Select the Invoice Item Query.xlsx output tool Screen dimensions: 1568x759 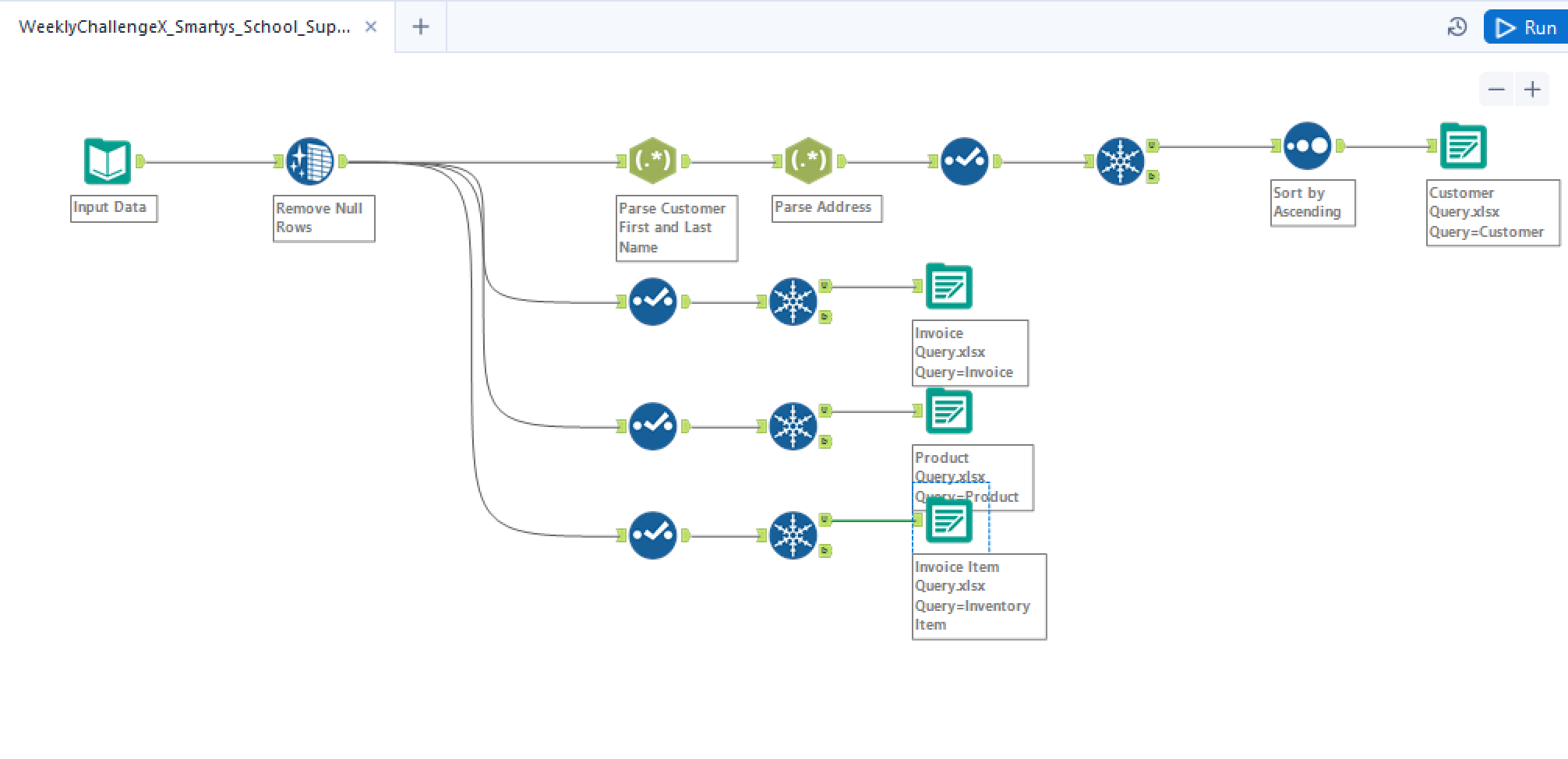pyautogui.click(x=948, y=520)
